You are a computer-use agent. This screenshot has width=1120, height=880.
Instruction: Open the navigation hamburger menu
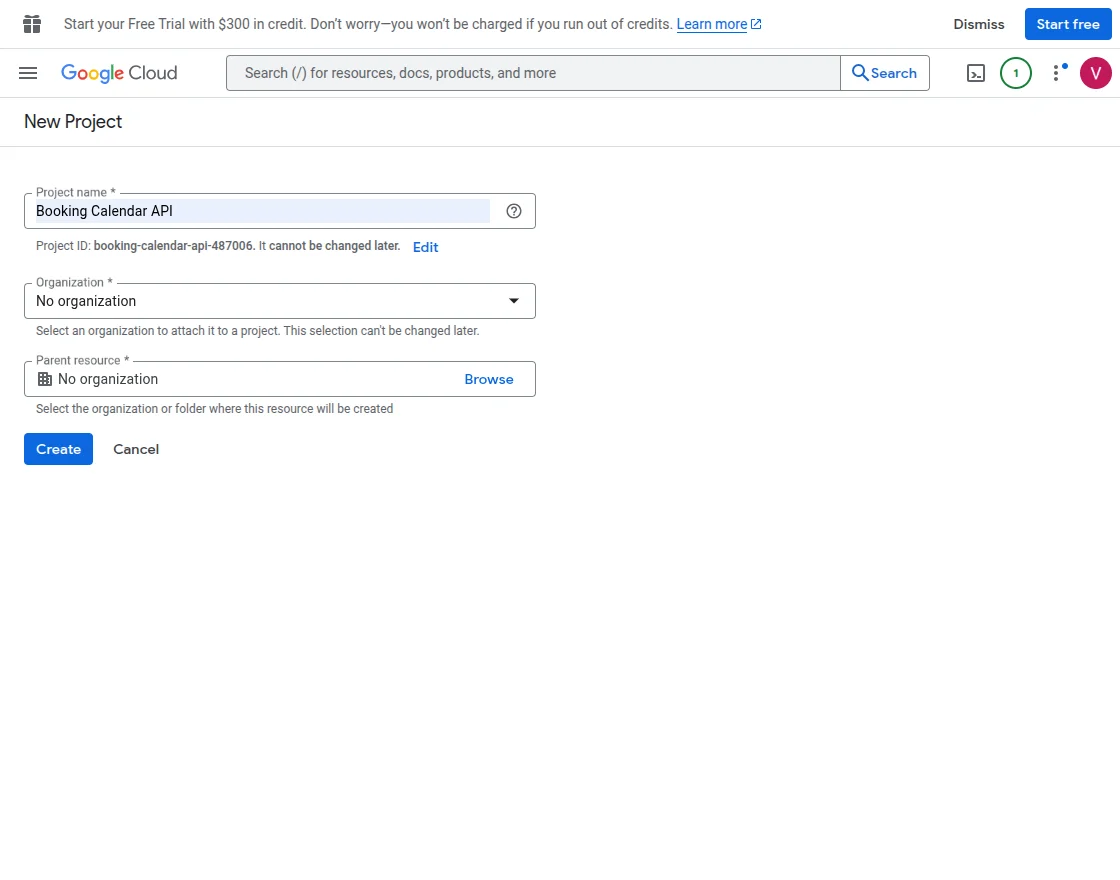(27, 72)
